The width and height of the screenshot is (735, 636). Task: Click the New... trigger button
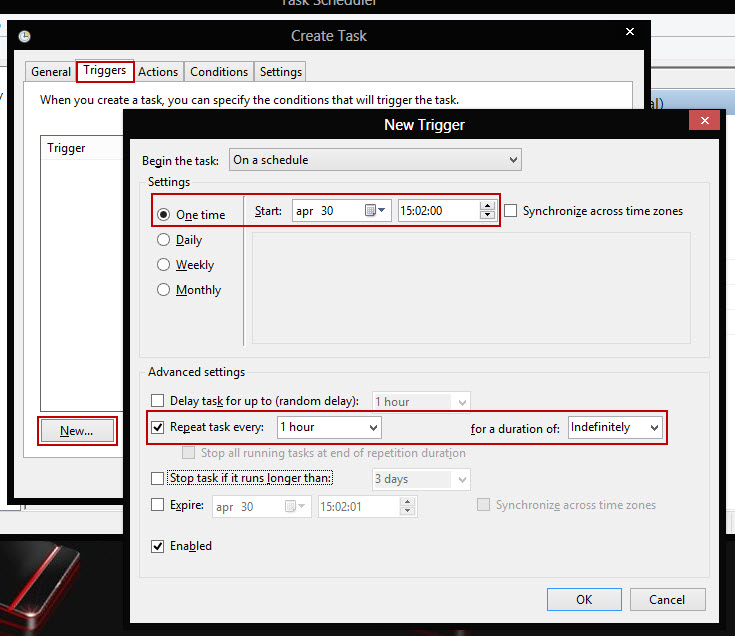77,431
